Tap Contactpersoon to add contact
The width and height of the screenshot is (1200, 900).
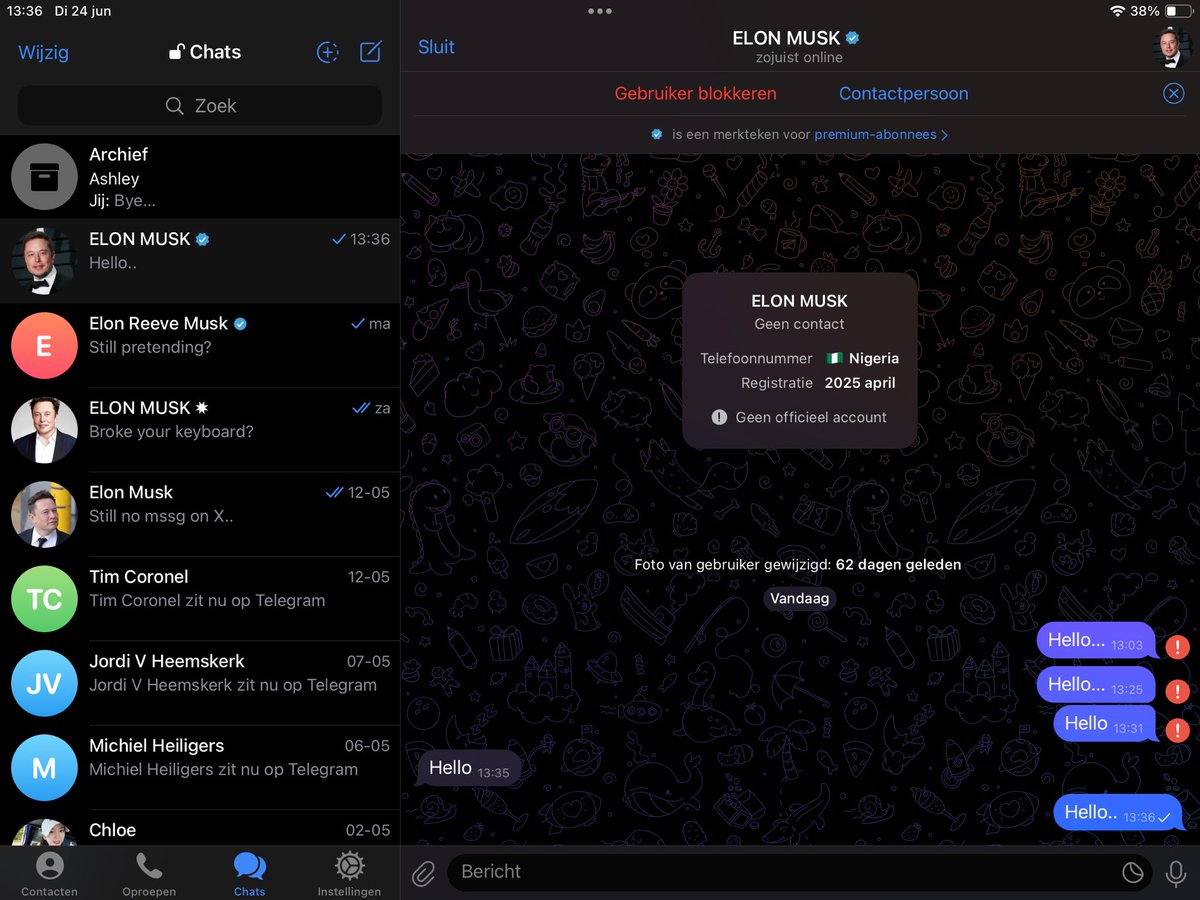click(903, 93)
